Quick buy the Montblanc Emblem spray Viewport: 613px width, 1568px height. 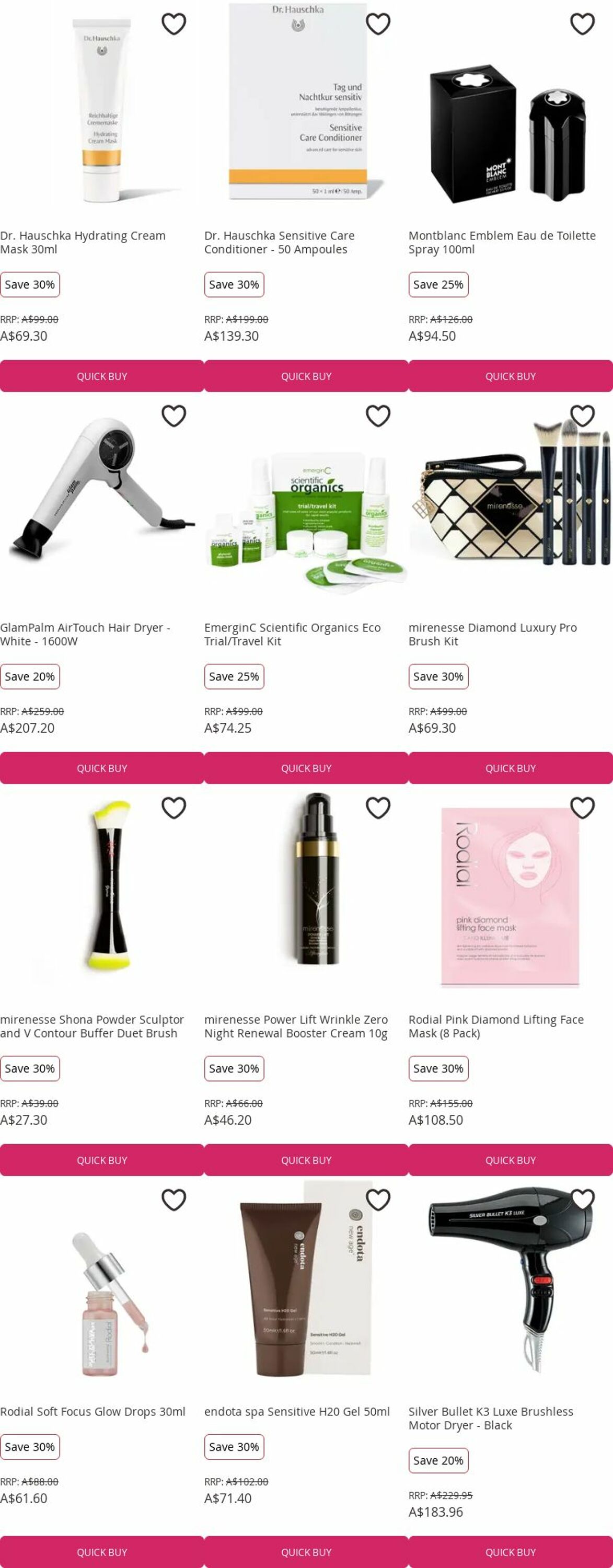click(x=511, y=376)
